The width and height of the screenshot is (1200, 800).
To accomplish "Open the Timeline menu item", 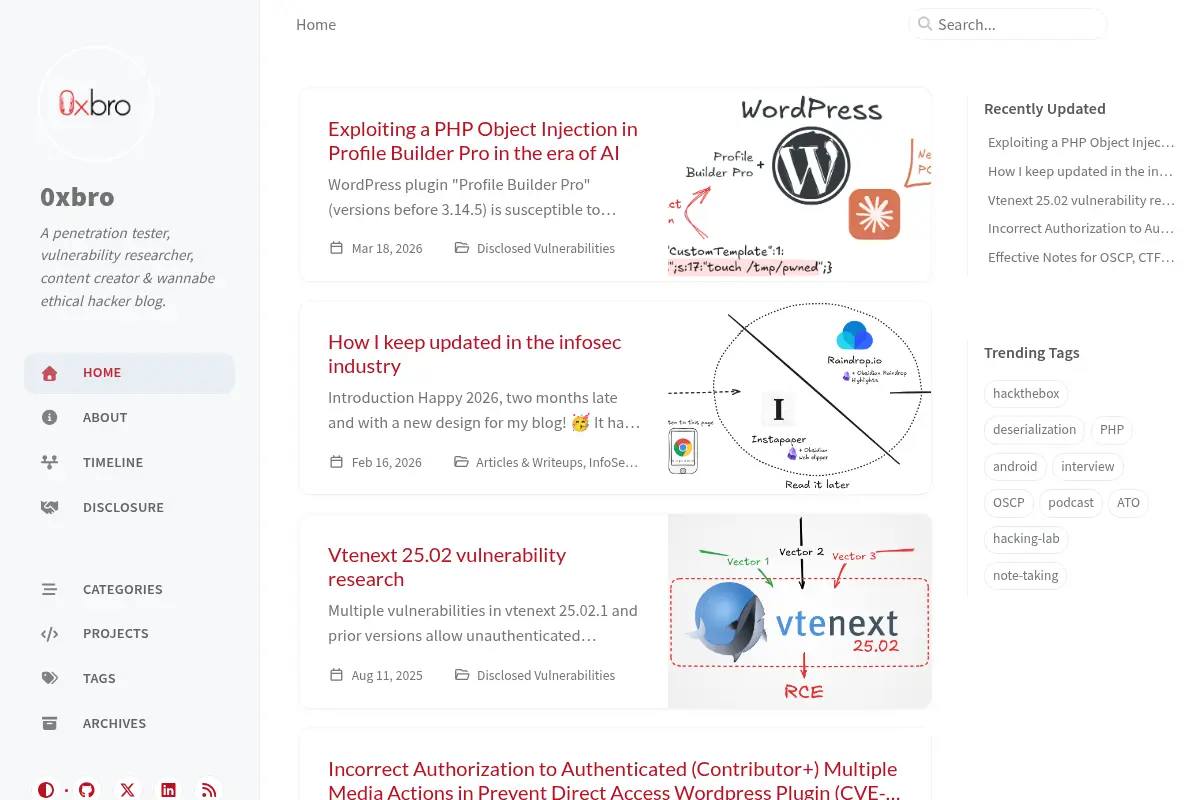I will click(130, 463).
